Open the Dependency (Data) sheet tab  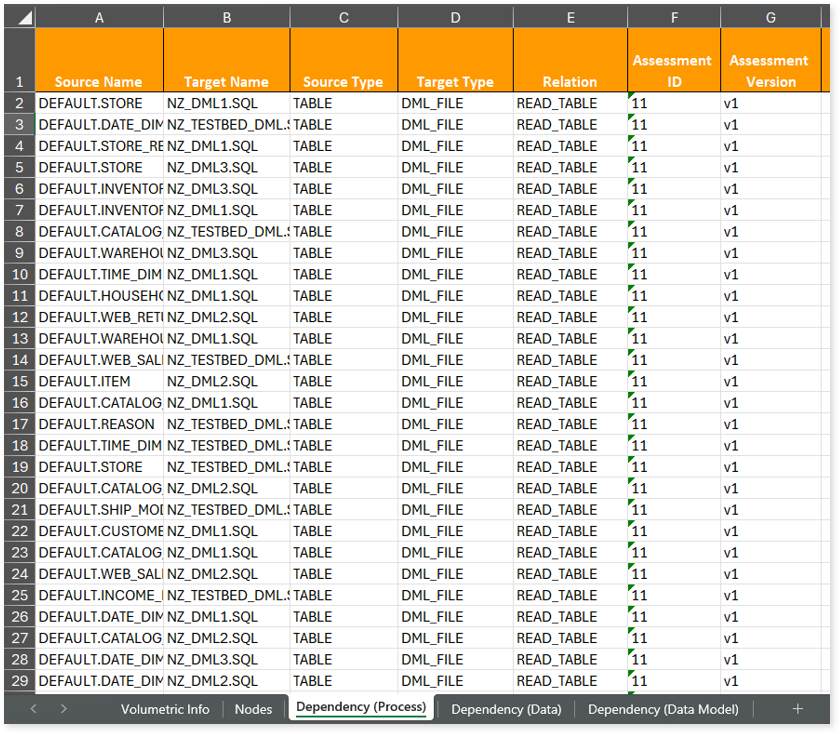tap(506, 709)
